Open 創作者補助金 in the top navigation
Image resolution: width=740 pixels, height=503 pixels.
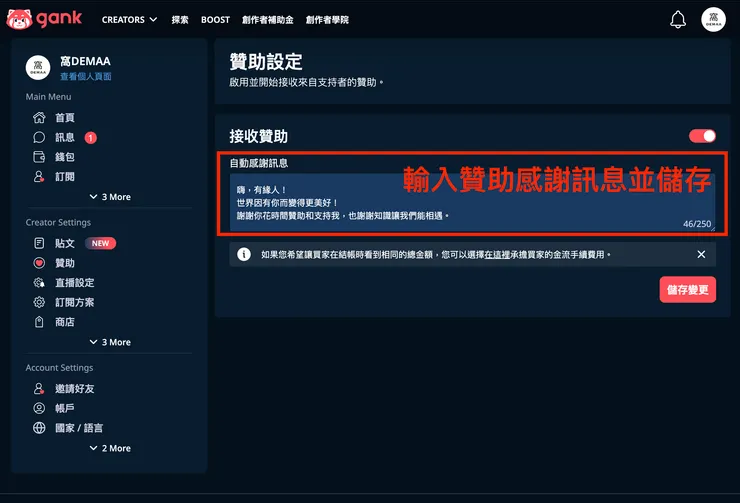point(268,20)
